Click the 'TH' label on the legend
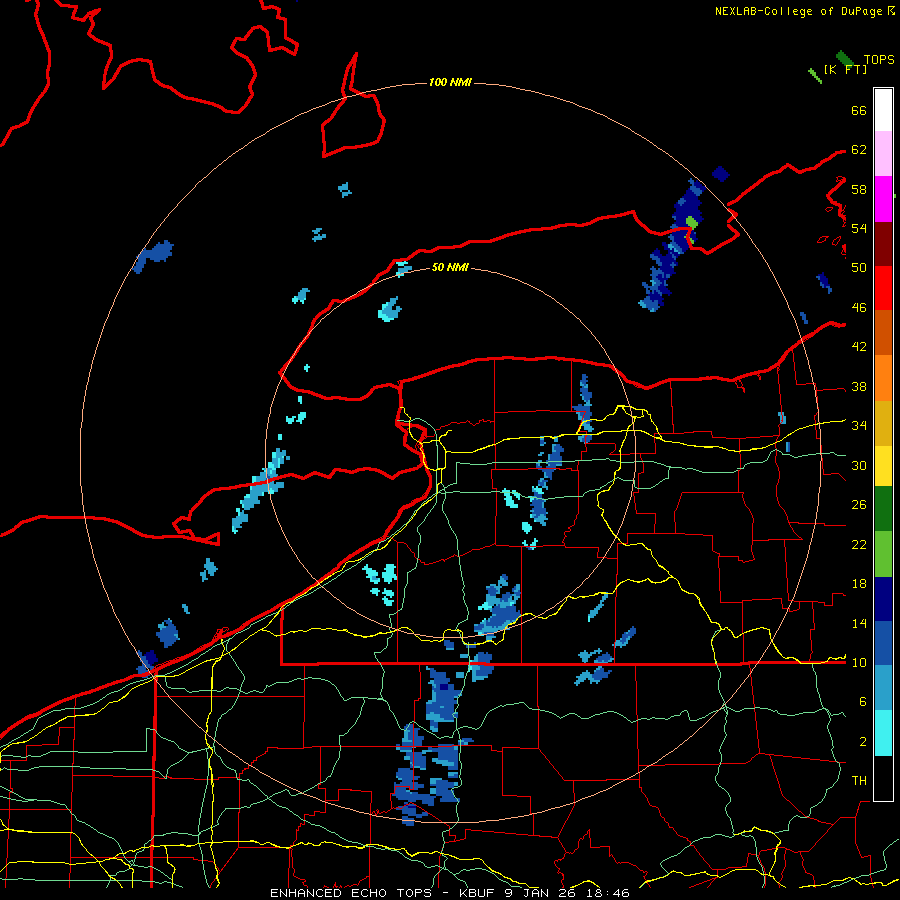900x900 pixels. pyautogui.click(x=859, y=780)
